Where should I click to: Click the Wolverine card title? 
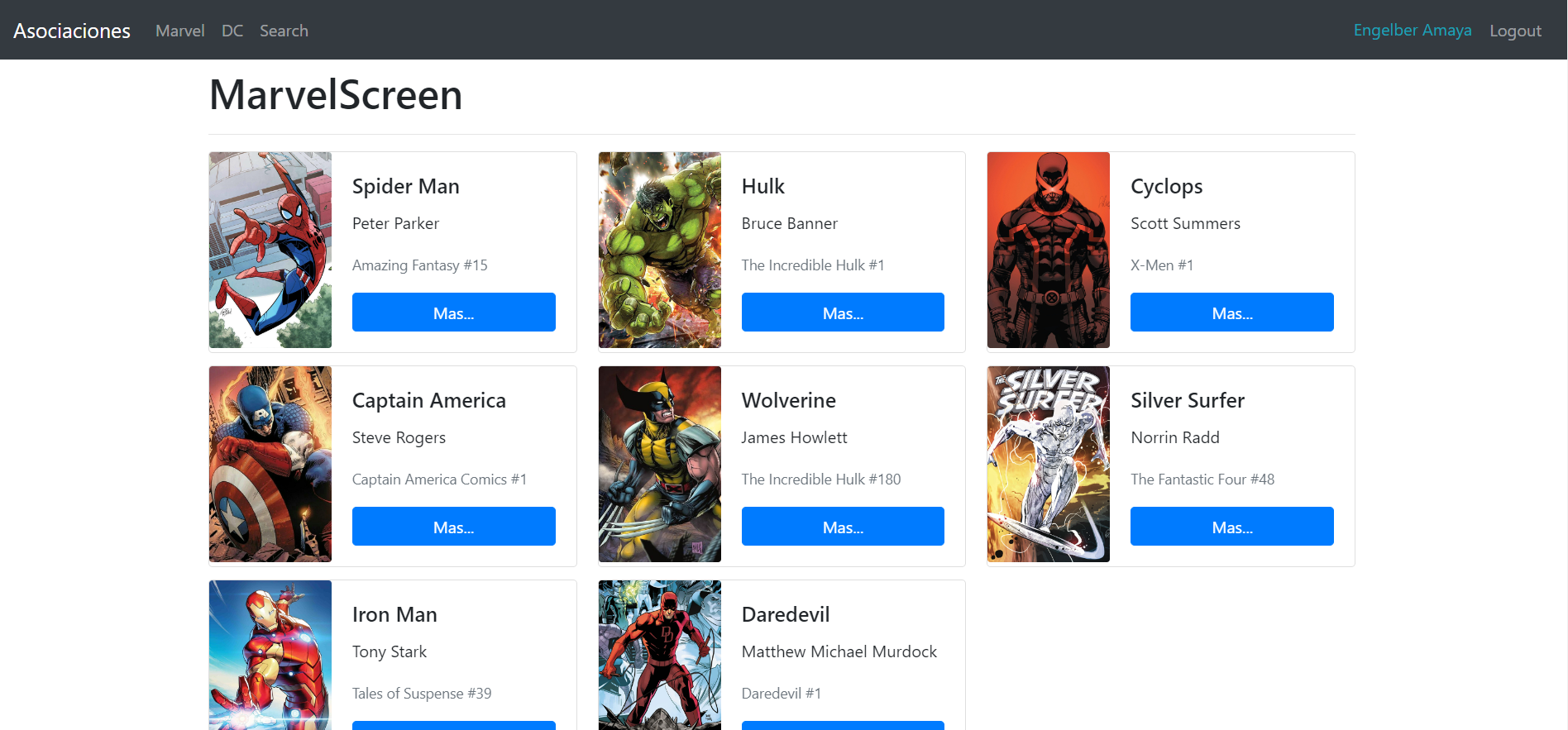pyautogui.click(x=789, y=400)
